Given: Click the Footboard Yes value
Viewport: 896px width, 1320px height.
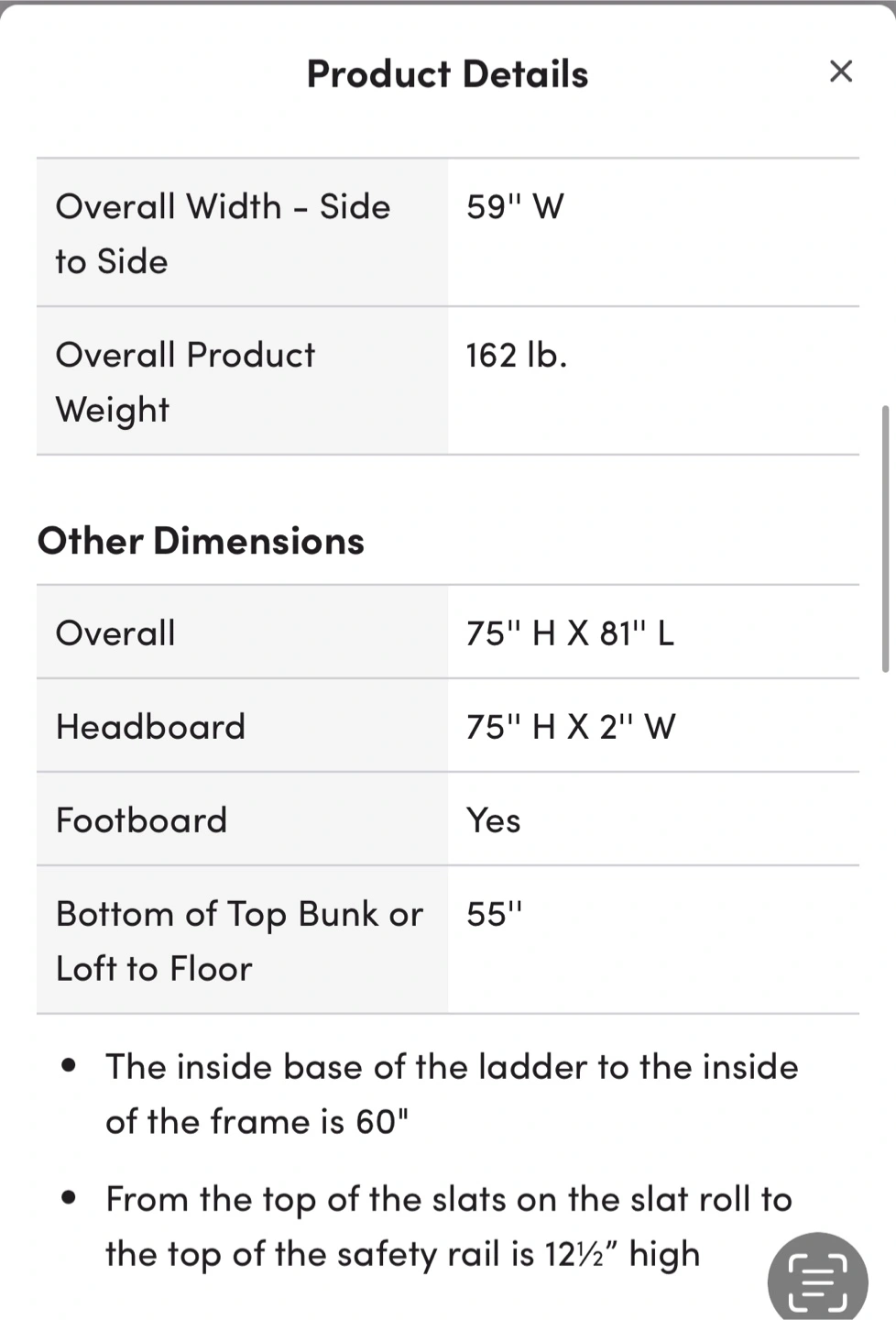Looking at the screenshot, I should pos(493,819).
